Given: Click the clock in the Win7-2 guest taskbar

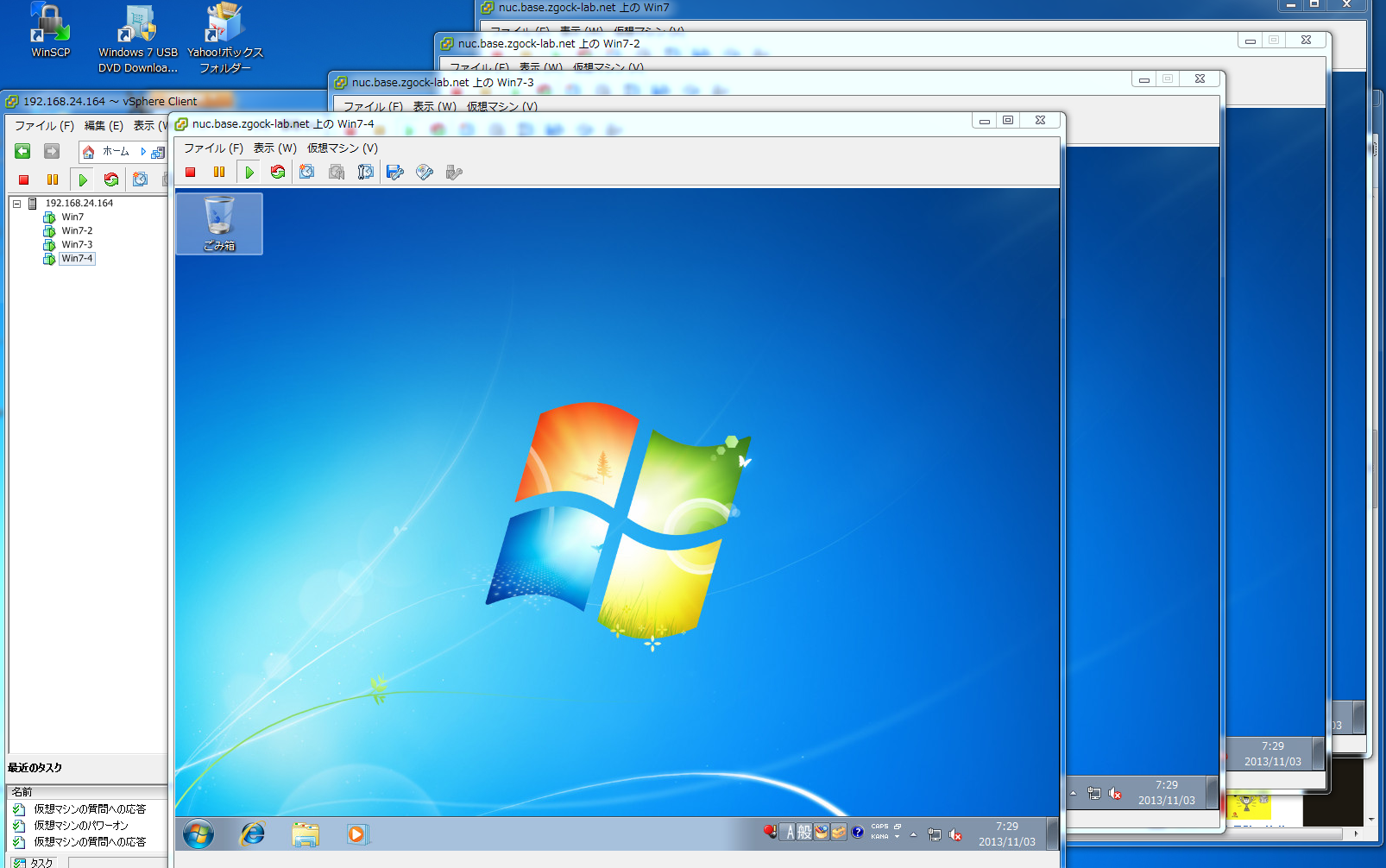Looking at the screenshot, I should pyautogui.click(x=1273, y=754).
